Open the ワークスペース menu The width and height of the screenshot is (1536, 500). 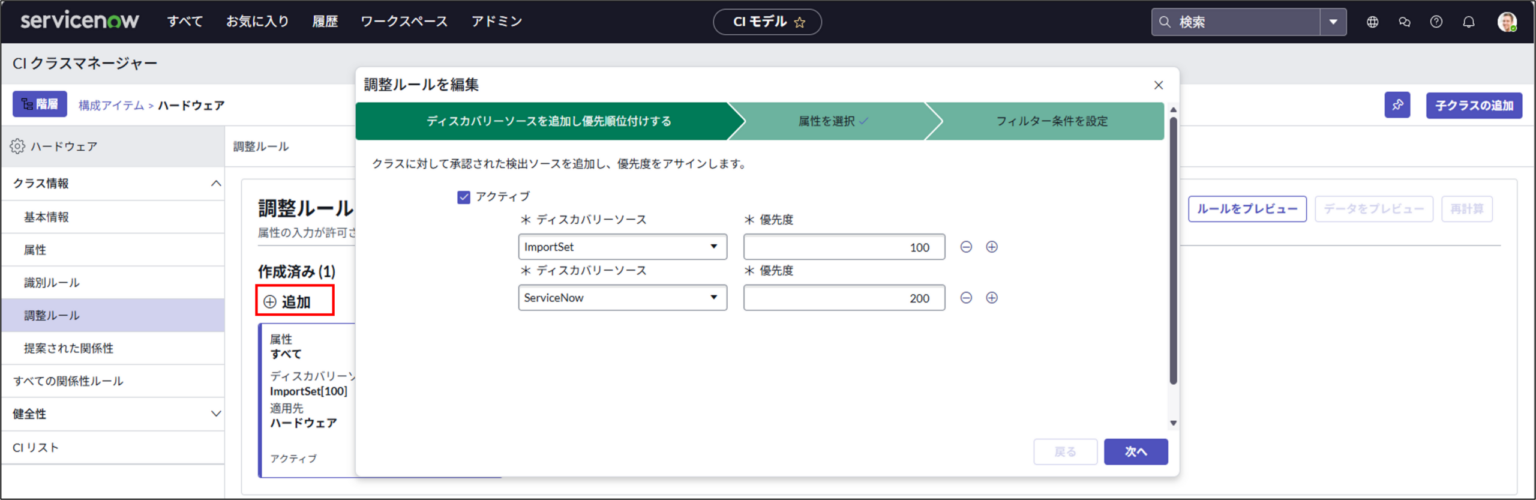coord(404,21)
